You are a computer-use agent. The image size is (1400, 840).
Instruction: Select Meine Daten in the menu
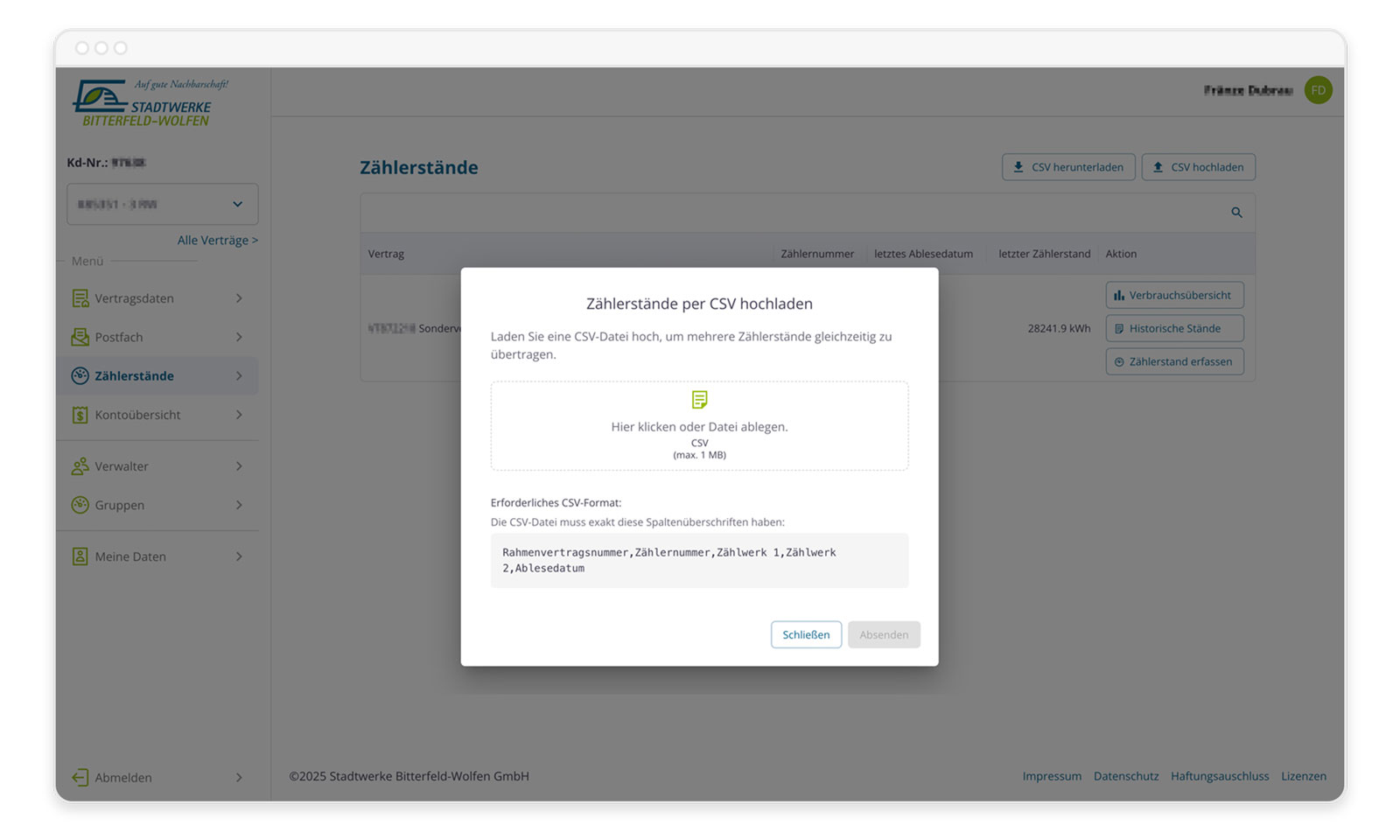[x=130, y=556]
